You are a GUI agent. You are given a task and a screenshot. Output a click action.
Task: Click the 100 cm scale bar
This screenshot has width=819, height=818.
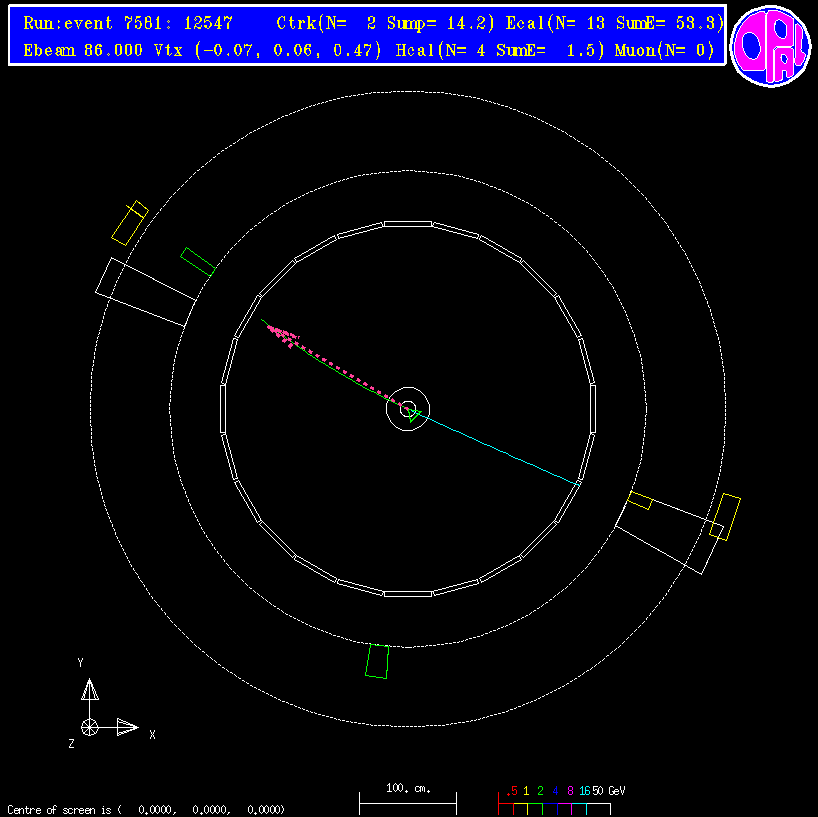click(x=408, y=798)
